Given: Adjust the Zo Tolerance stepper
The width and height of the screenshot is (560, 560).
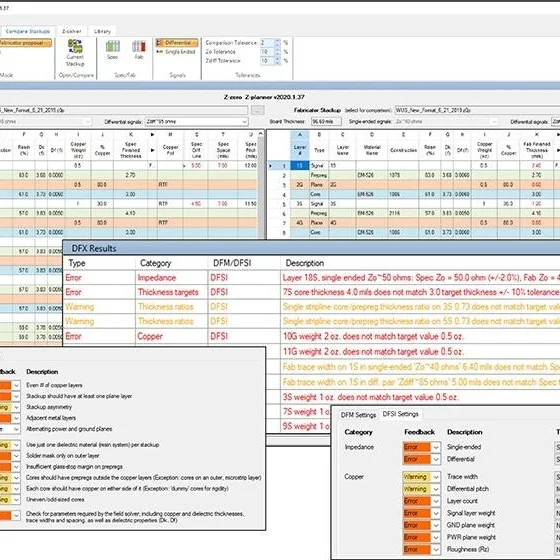Looking at the screenshot, I should point(278,52).
